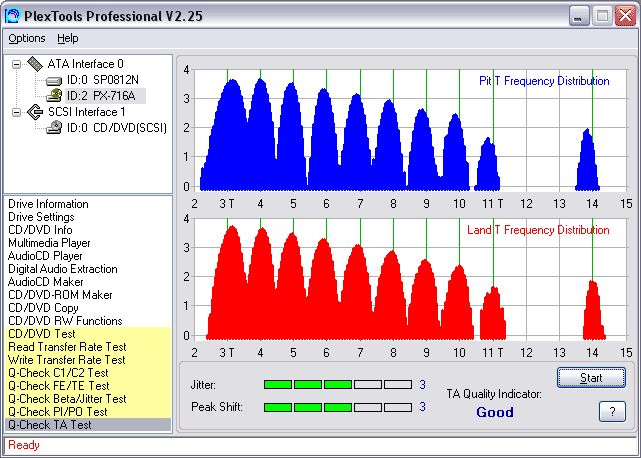Open CD/DVD-ROM Maker function
Screen dimensions: 641x458
tap(60, 295)
